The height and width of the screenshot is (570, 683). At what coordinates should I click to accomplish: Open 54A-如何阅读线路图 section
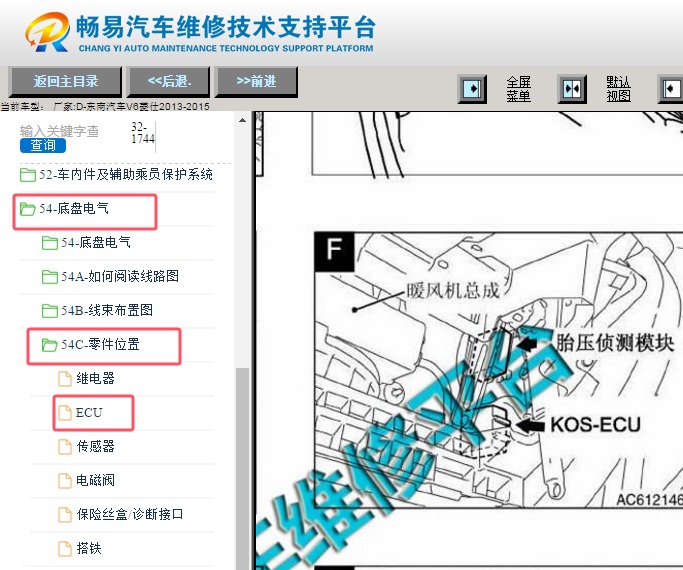tap(120, 277)
